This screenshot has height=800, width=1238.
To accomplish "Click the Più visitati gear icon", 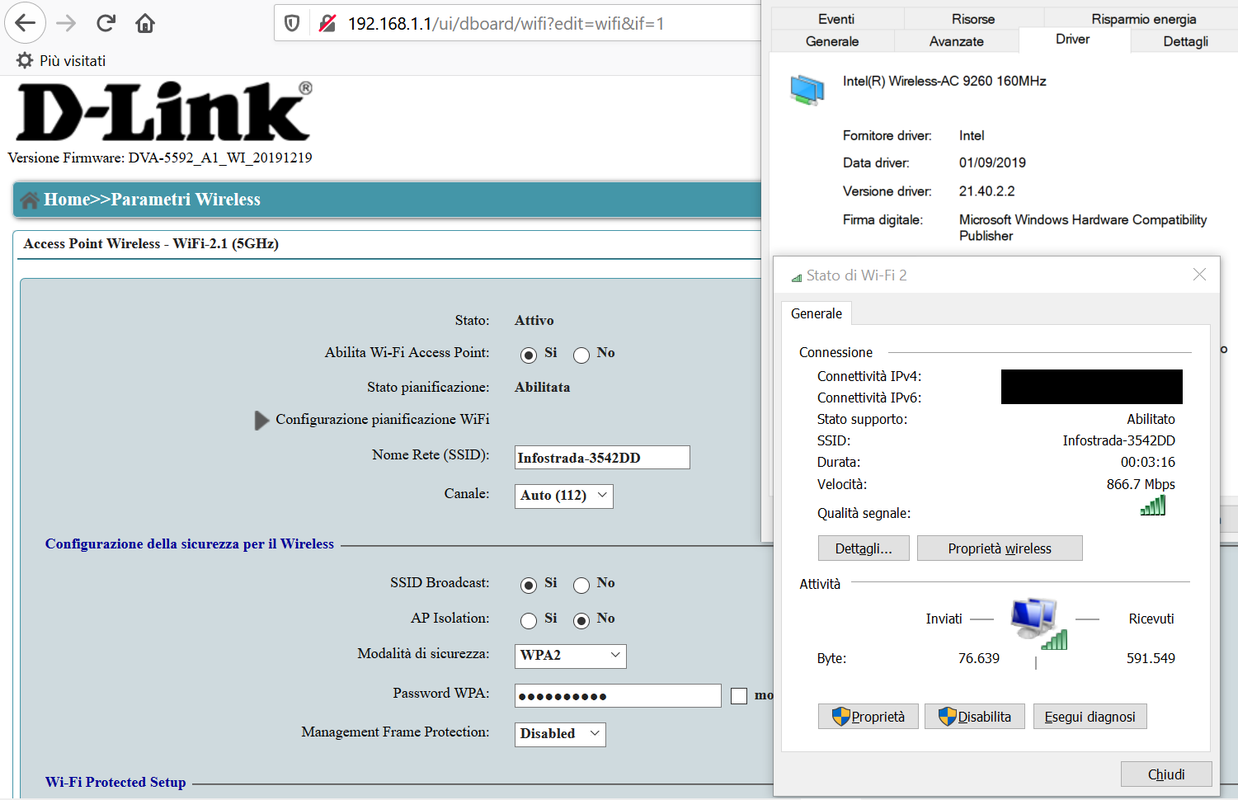I will click(x=24, y=61).
